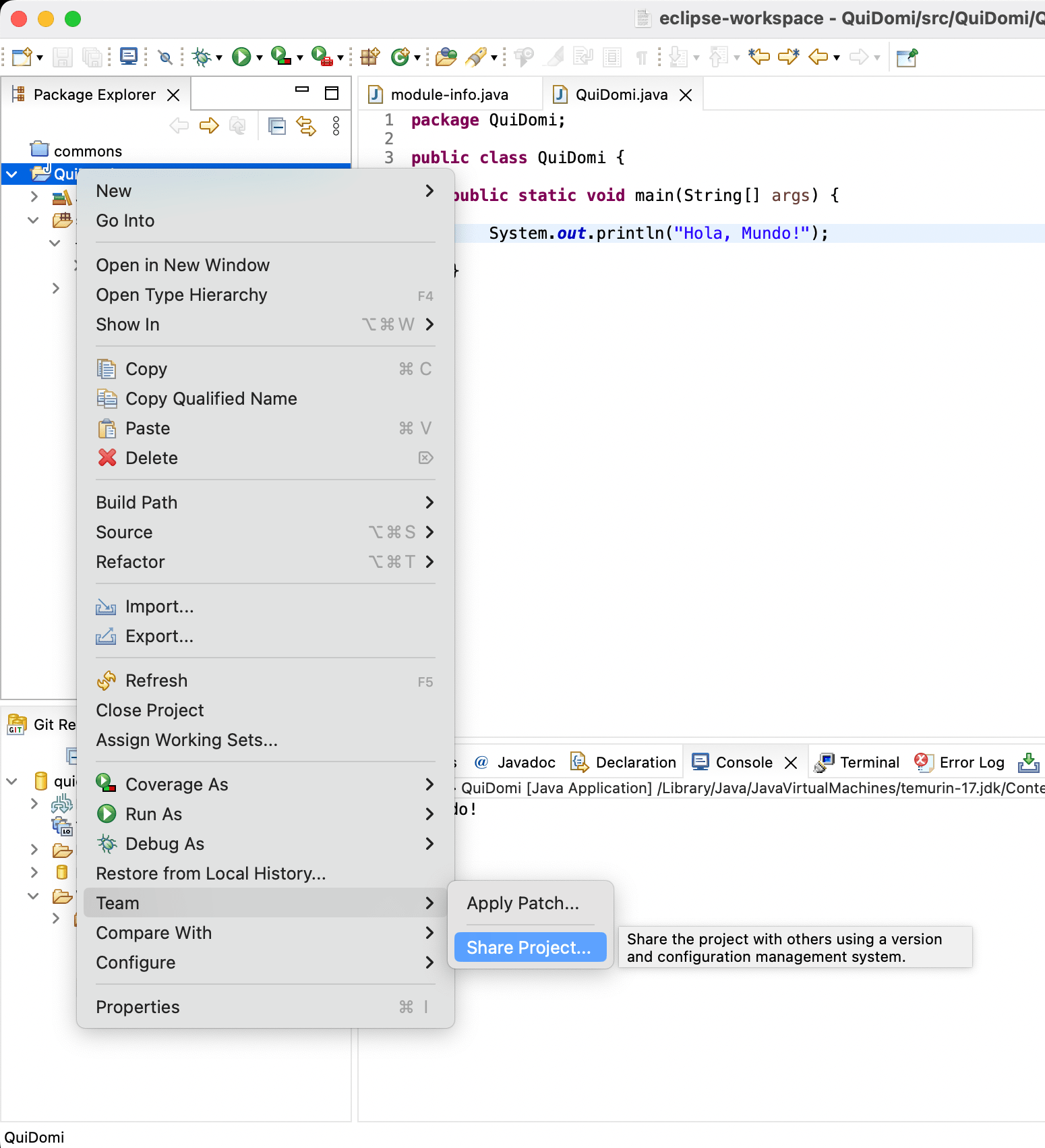Click the Debug bug toolbar icon
This screenshot has width=1045, height=1148.
(201, 57)
